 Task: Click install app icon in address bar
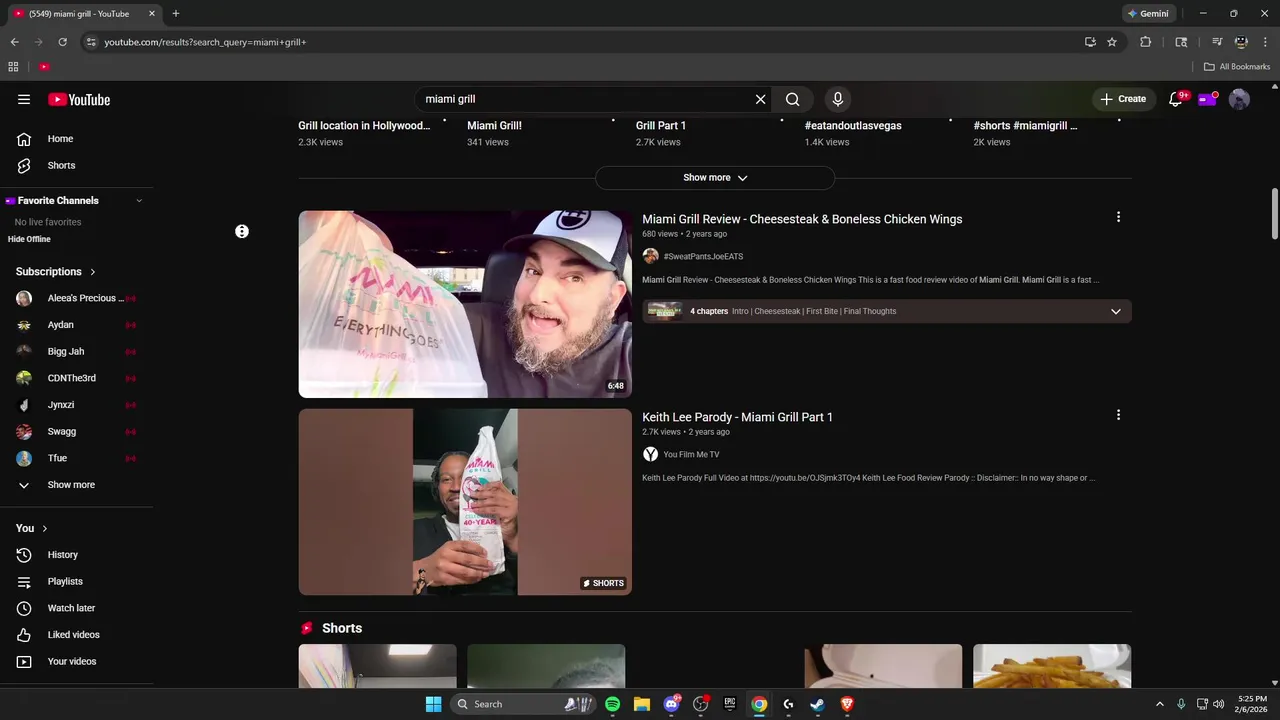coord(1090,42)
